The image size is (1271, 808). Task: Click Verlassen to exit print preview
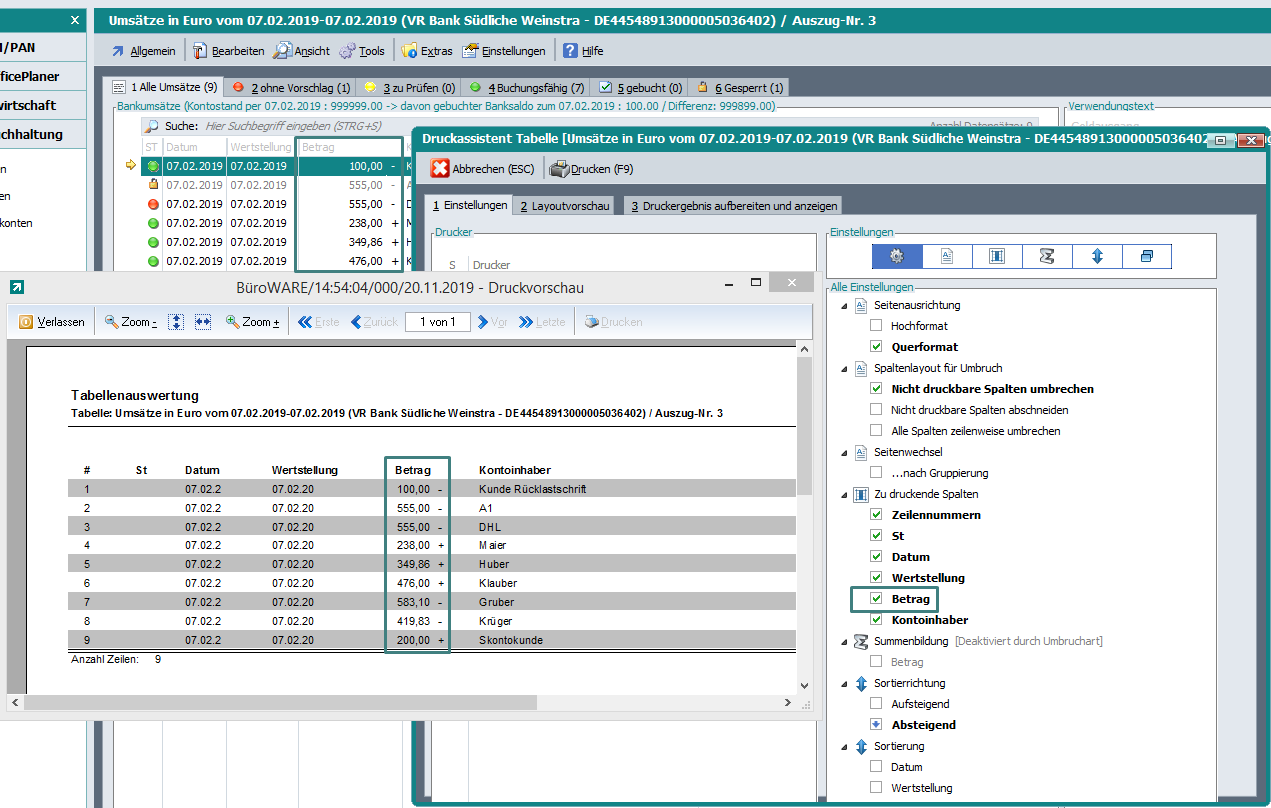click(52, 322)
